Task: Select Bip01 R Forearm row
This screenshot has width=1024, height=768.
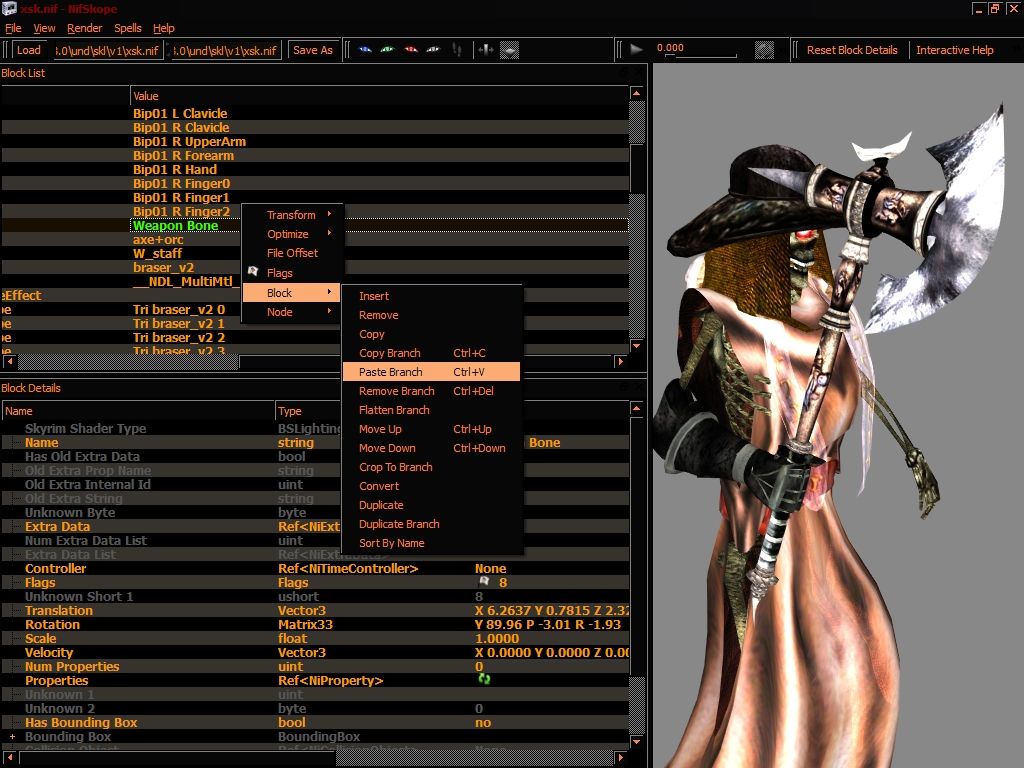Action: 315,155
